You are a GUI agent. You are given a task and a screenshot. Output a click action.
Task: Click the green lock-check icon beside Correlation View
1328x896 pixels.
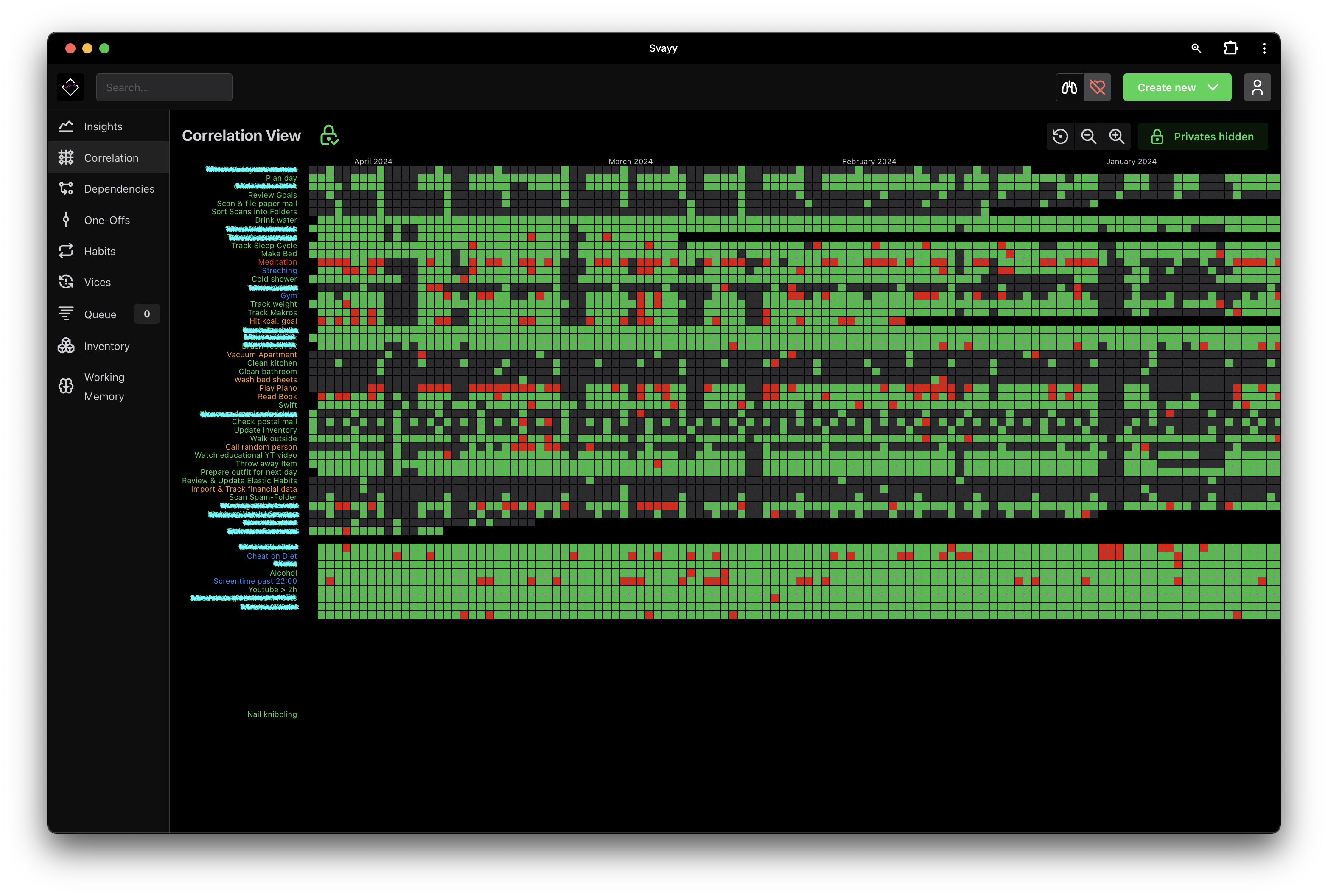[329, 135]
